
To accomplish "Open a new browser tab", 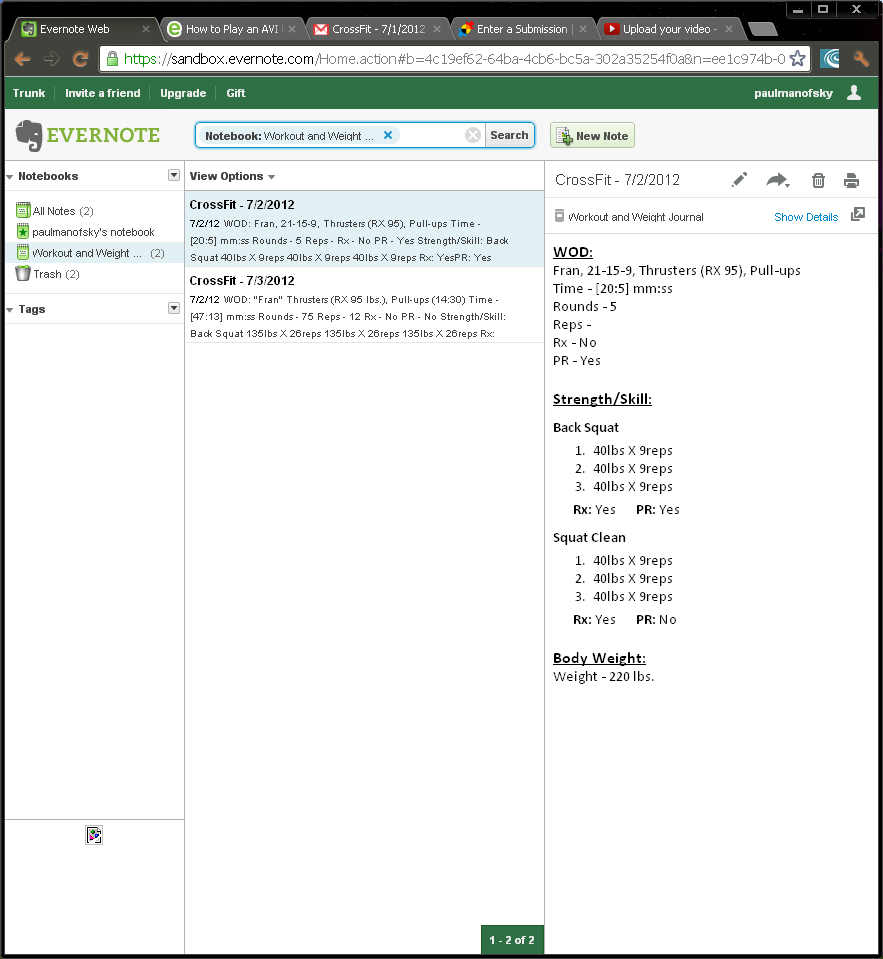I will coord(763,29).
